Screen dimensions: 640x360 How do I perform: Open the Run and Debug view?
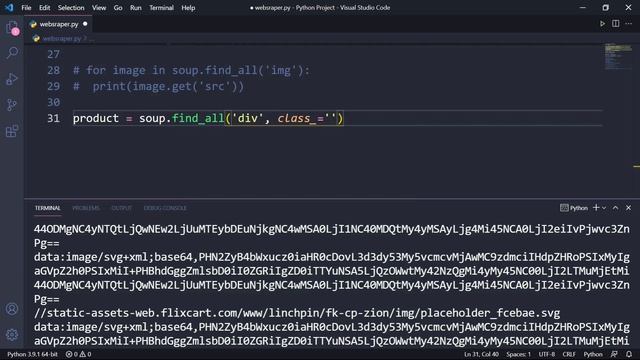12,79
